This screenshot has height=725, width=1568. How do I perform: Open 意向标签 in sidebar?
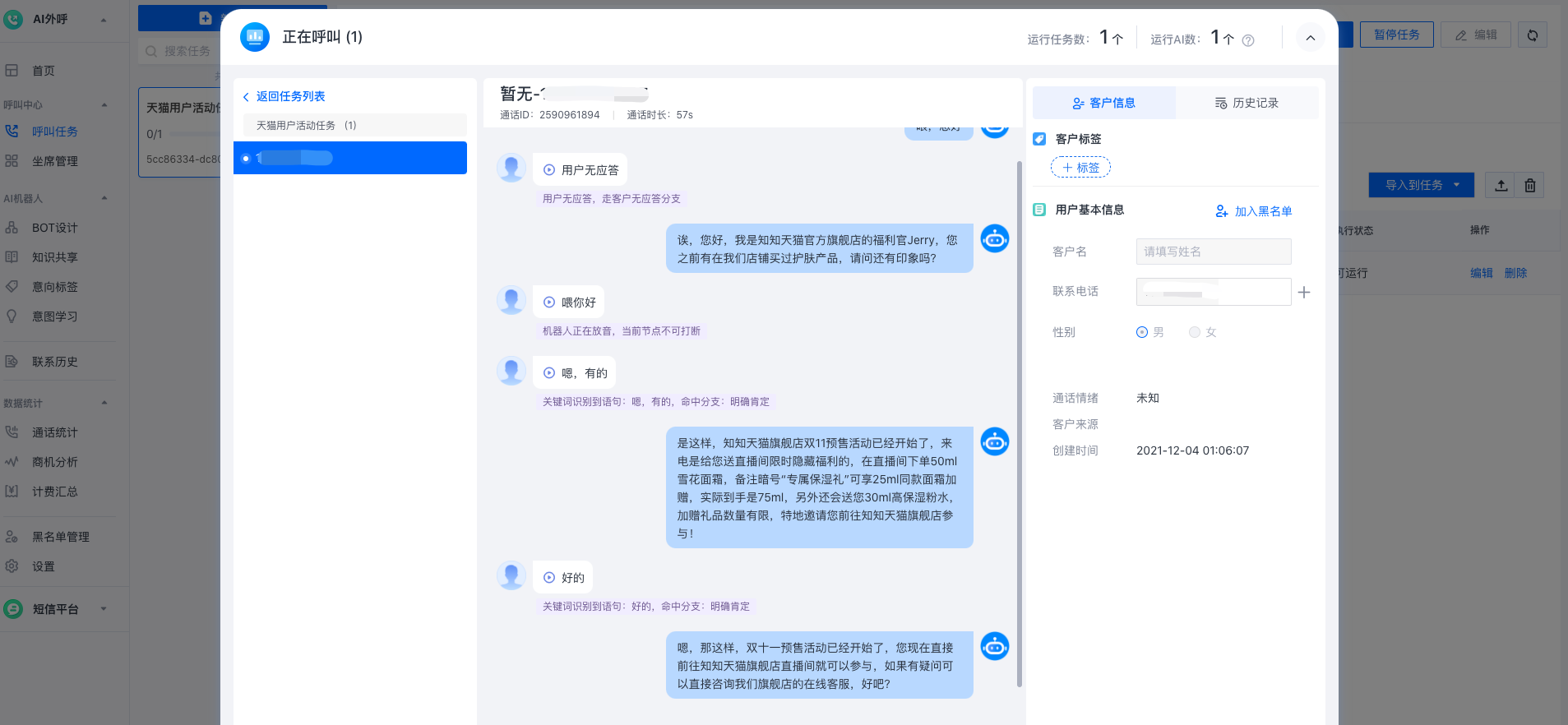[x=54, y=287]
